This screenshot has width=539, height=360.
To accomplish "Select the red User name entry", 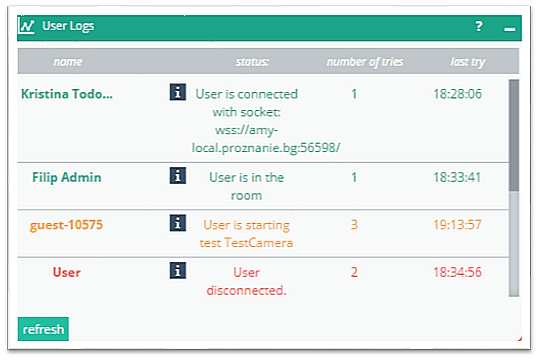I will (67, 272).
